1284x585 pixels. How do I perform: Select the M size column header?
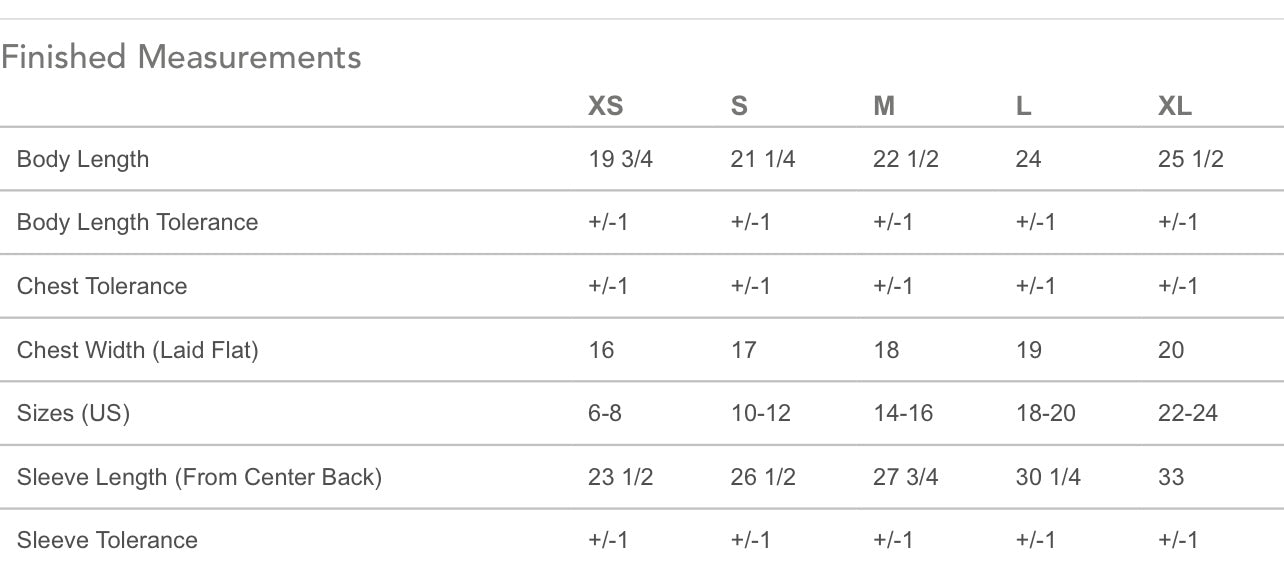[x=884, y=106]
